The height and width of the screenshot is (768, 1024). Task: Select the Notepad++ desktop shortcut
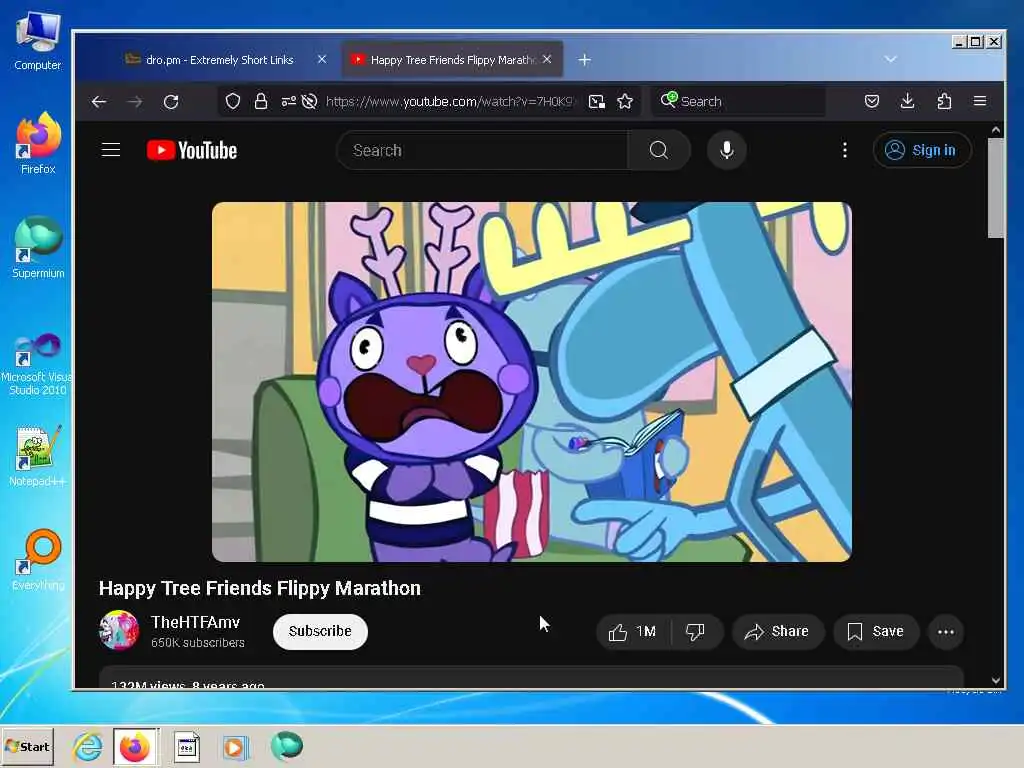37,456
